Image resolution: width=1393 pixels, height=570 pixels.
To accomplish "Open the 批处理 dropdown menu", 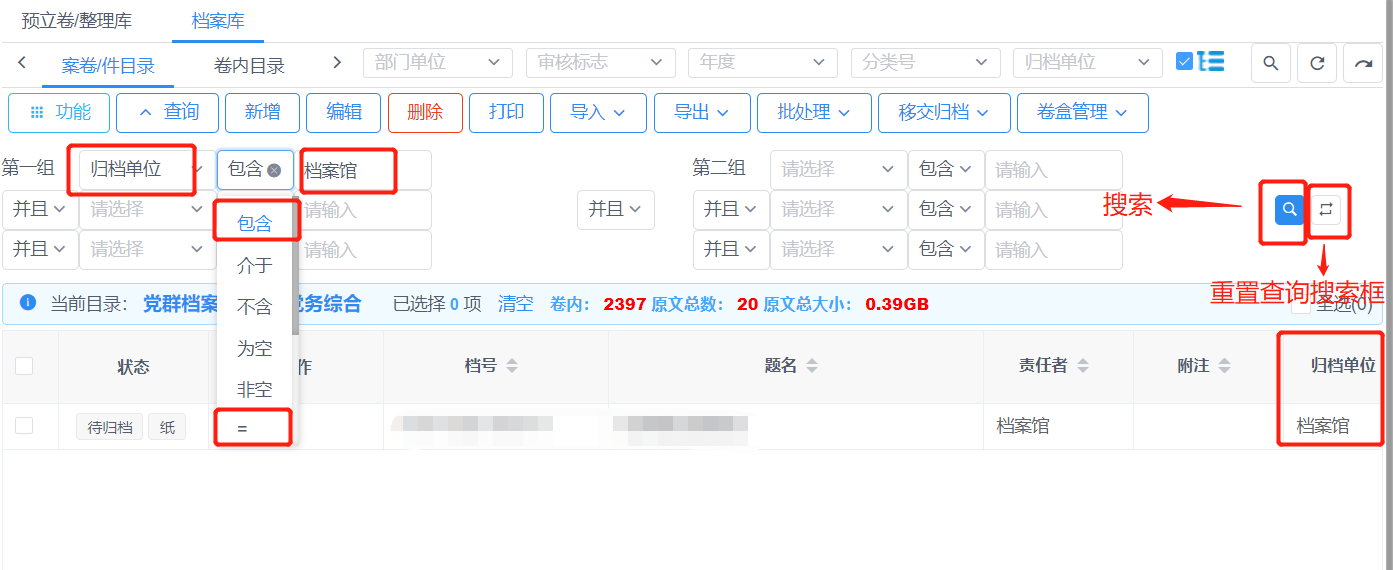I will click(813, 112).
